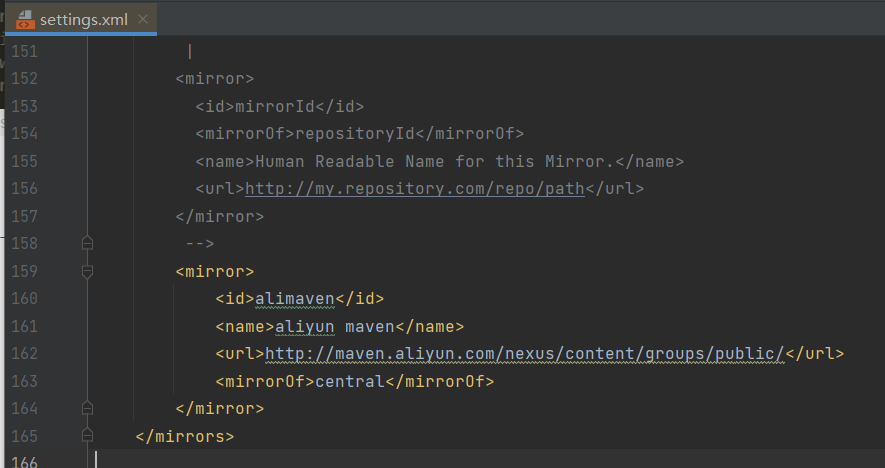Click the 'central' mirrorOf value
The height and width of the screenshot is (468, 885).
point(350,382)
